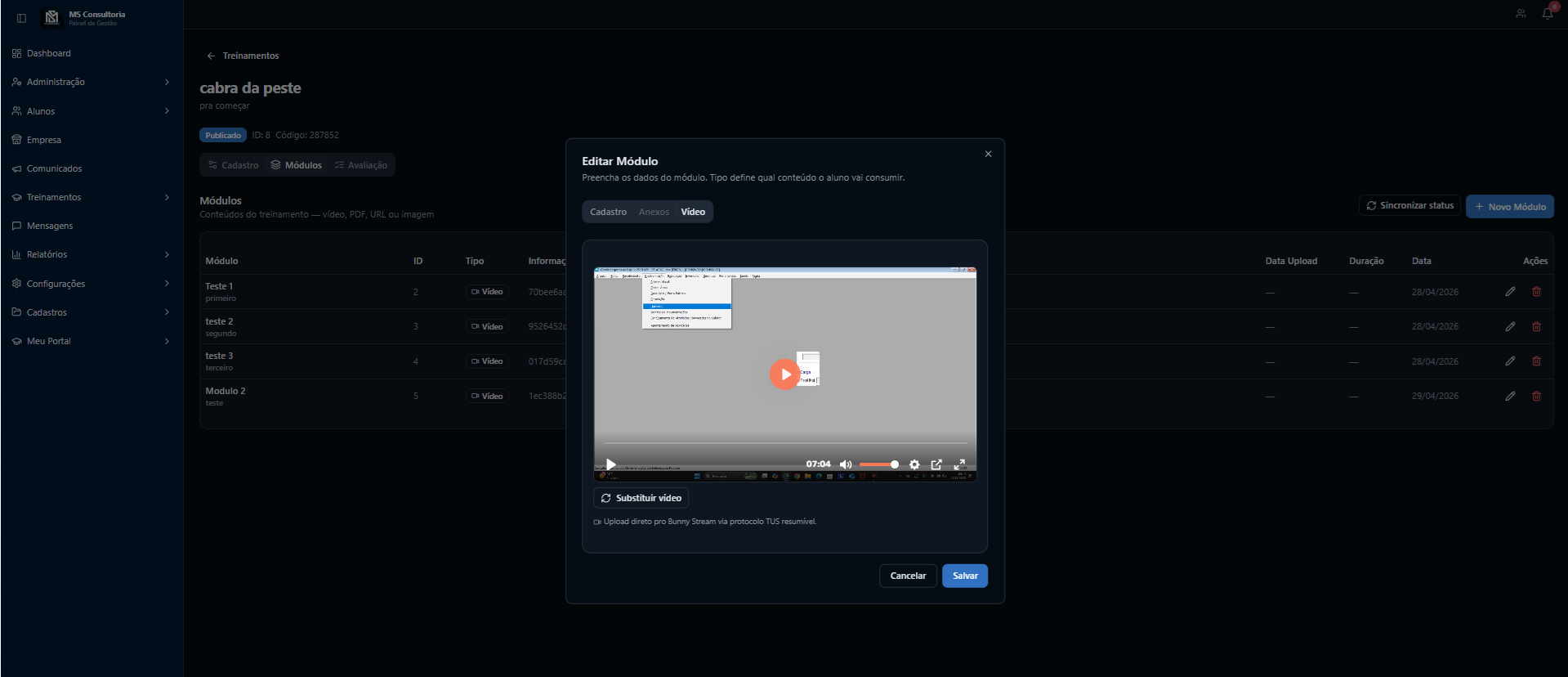The height and width of the screenshot is (677, 1568).
Task: Click the small play button in player bar
Action: 610,464
